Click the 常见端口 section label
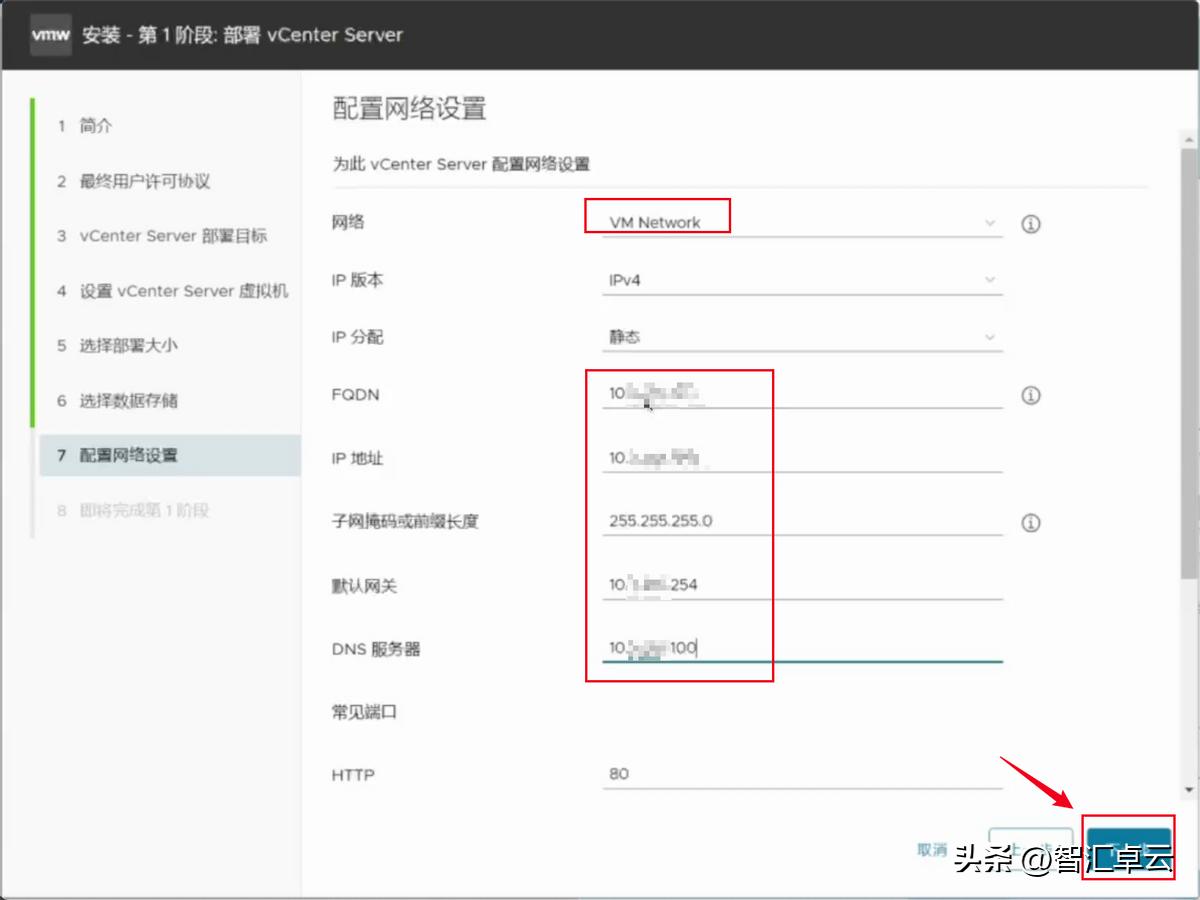1200x900 pixels. [365, 713]
